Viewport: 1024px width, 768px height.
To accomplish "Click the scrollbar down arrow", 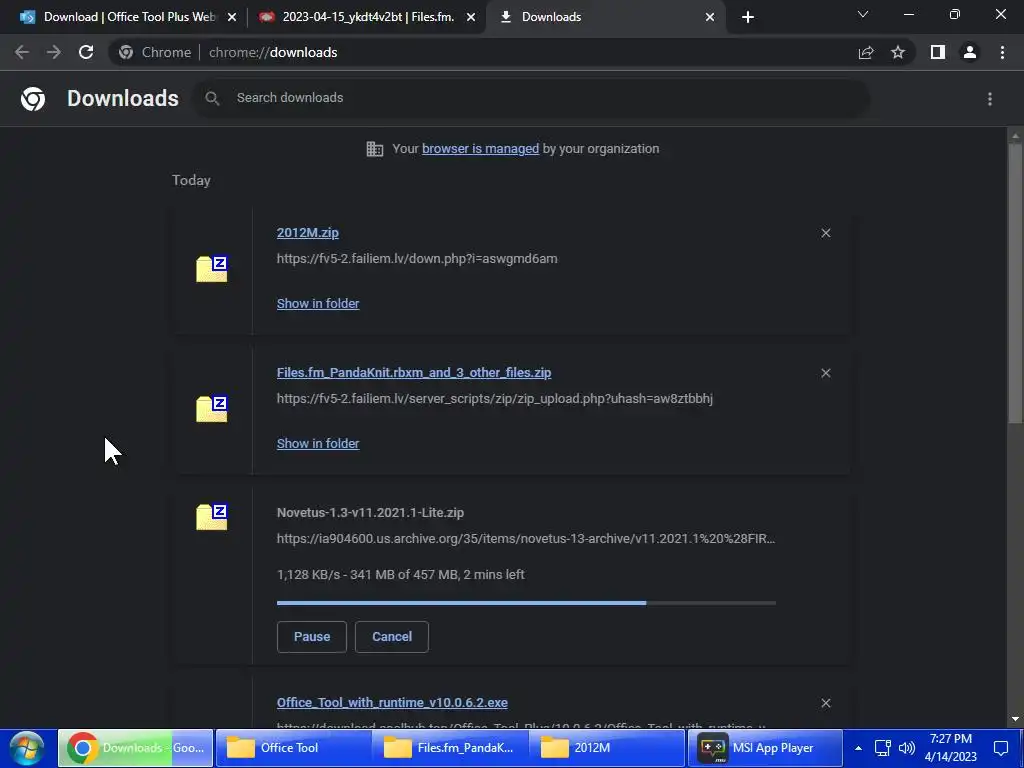I will click(1015, 719).
